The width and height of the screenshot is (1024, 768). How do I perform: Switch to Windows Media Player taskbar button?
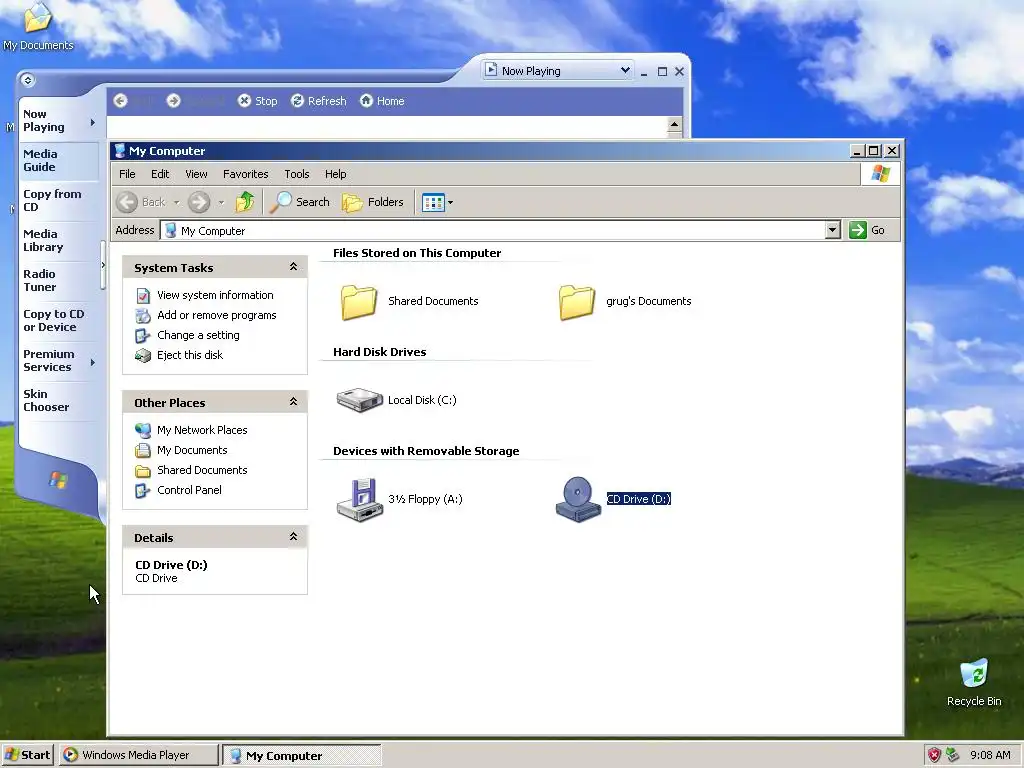pyautogui.click(x=138, y=755)
